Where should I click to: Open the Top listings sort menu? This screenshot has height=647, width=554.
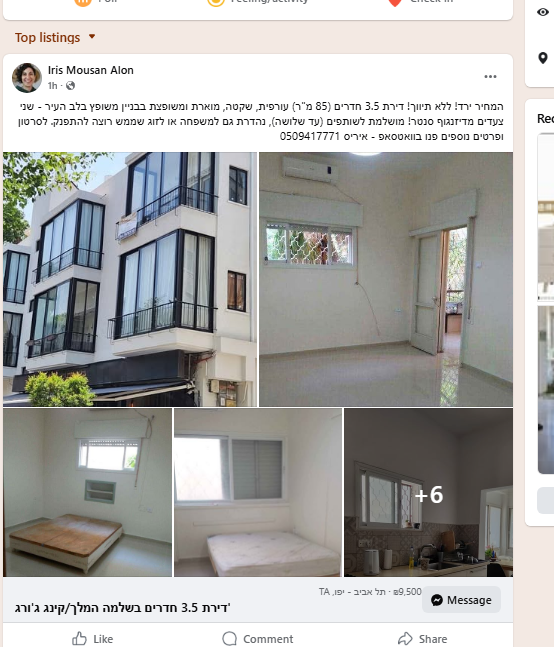(x=55, y=38)
